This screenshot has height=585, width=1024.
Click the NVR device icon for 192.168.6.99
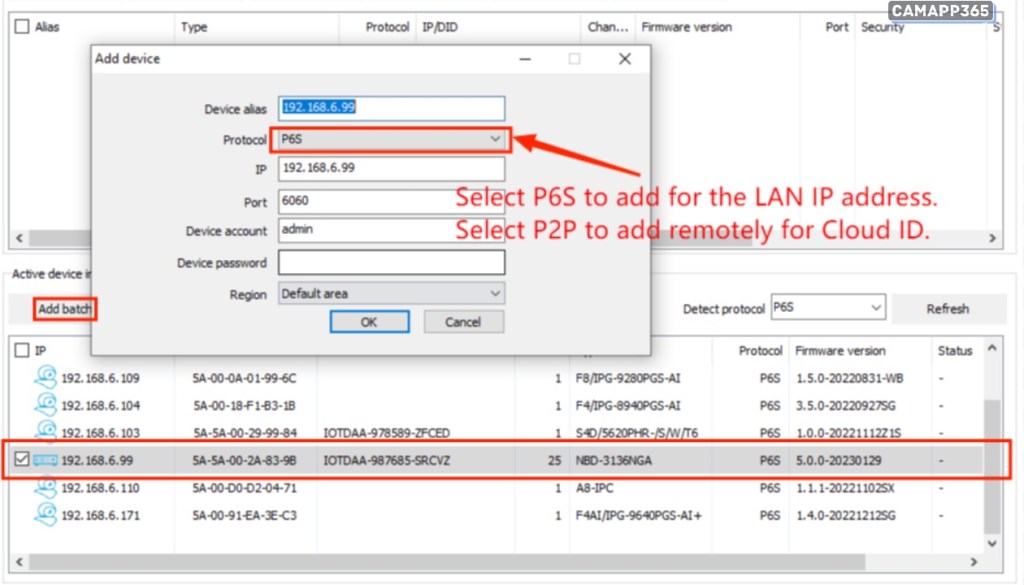[x=46, y=460]
